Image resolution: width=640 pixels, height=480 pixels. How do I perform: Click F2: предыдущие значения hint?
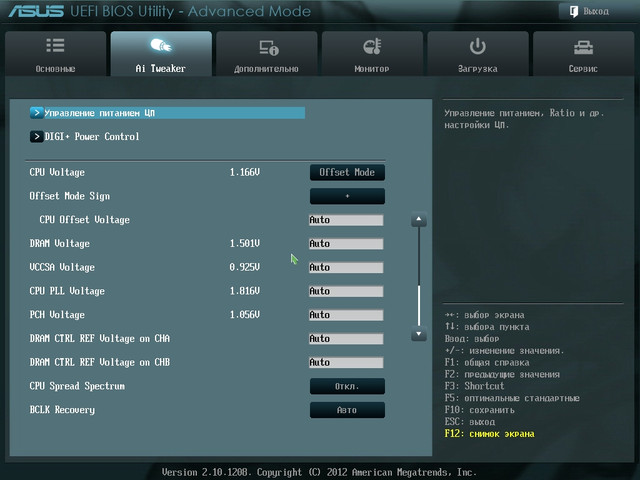pyautogui.click(x=502, y=374)
